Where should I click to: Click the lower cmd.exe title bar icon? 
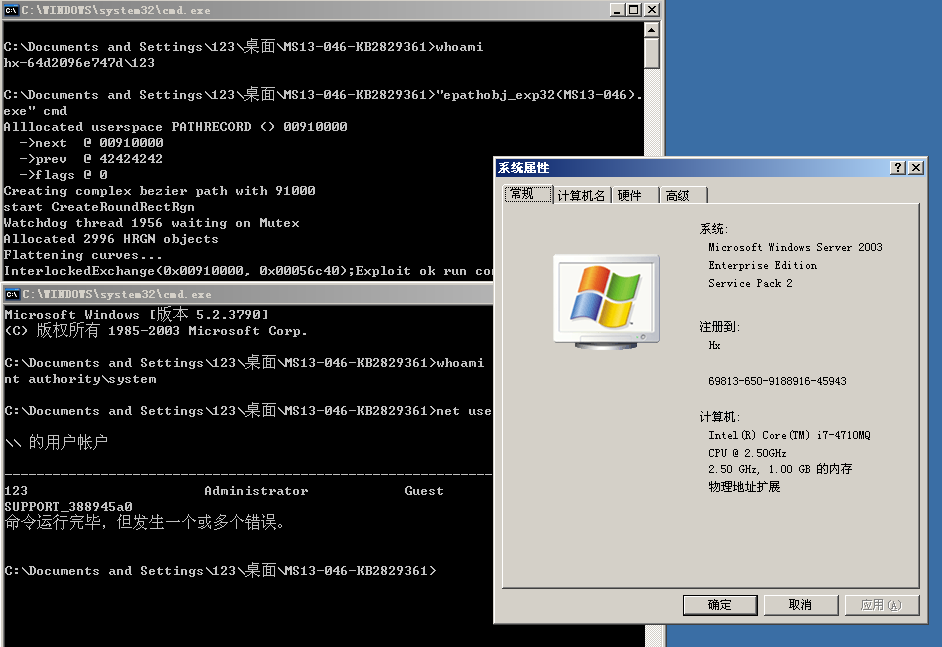coord(12,294)
